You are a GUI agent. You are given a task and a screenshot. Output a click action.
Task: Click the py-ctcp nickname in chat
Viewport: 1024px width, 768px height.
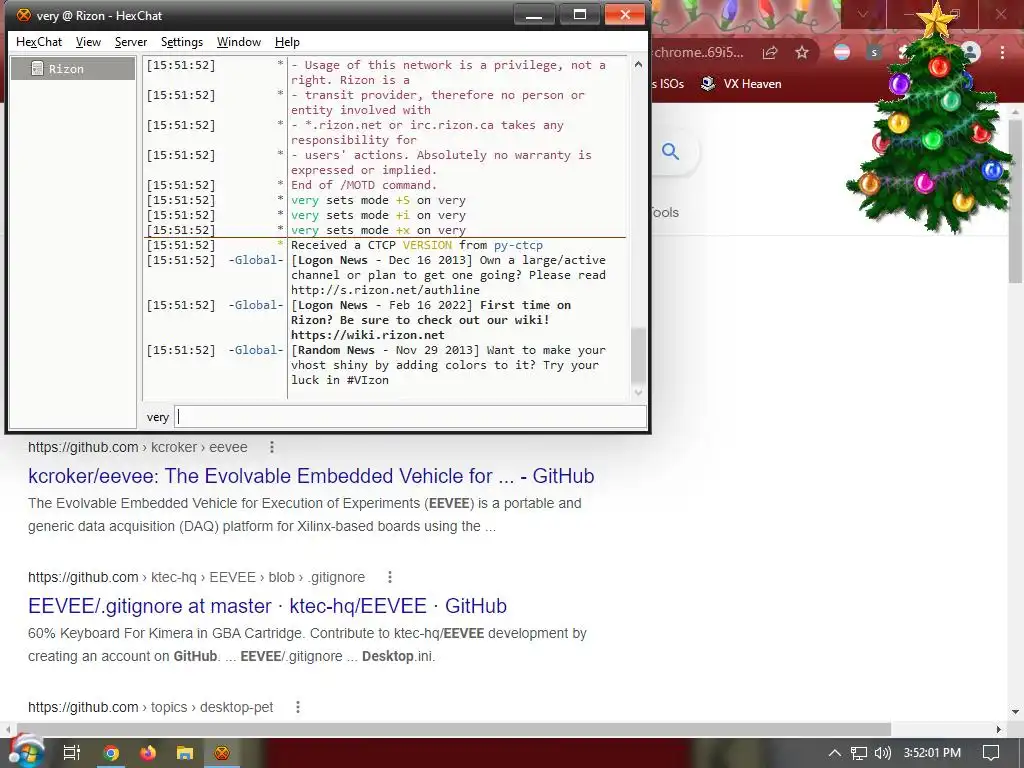coord(518,245)
